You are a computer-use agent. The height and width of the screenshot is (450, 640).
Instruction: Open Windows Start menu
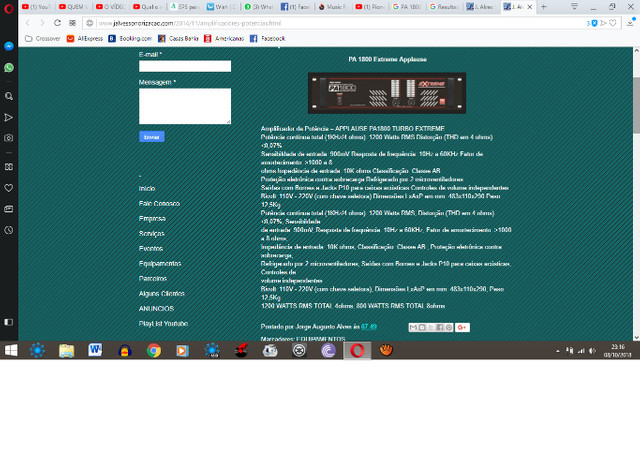[11, 350]
